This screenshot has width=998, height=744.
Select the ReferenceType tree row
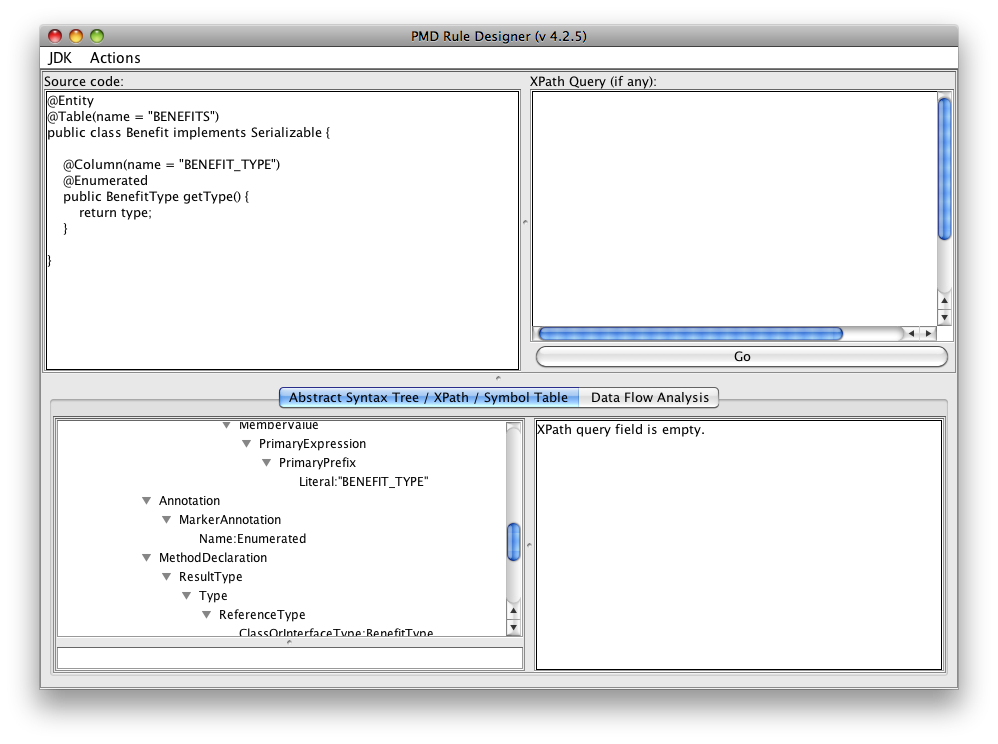(x=262, y=615)
